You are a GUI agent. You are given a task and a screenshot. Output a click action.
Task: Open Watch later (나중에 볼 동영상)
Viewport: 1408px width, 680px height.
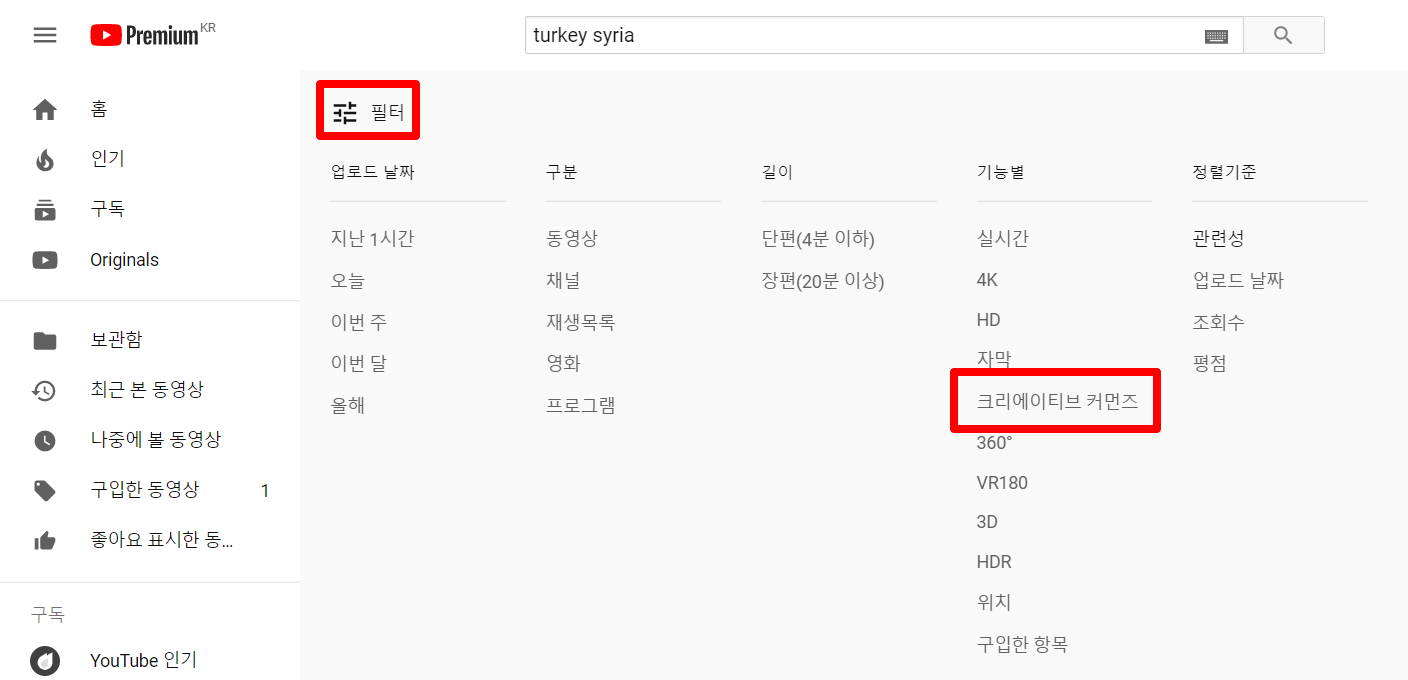click(155, 440)
